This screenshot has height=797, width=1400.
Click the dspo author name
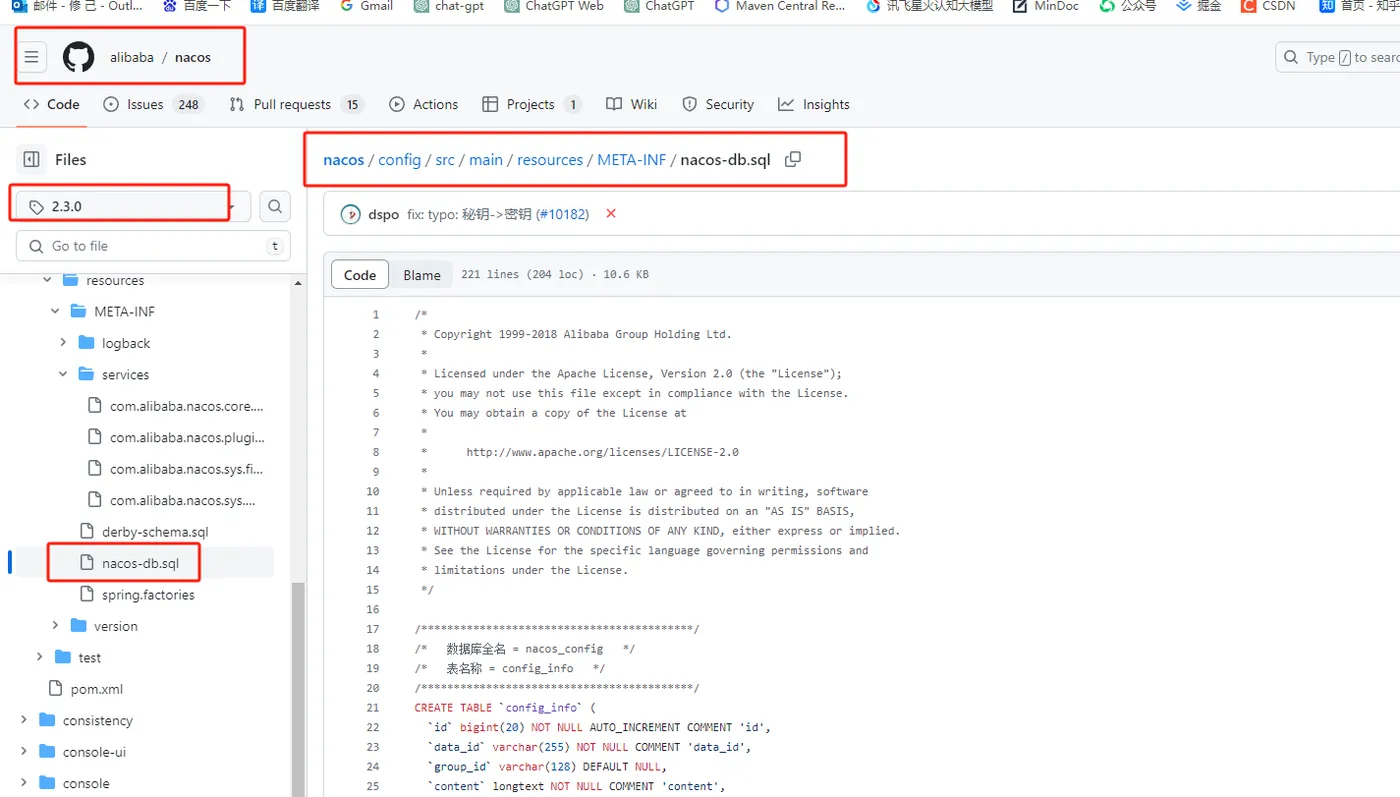click(x=384, y=214)
